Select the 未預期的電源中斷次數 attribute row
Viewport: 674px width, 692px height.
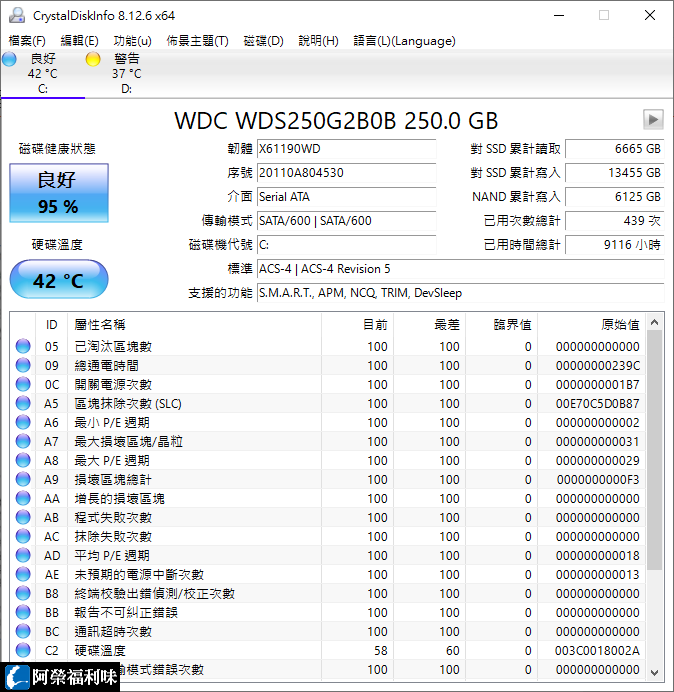point(328,574)
